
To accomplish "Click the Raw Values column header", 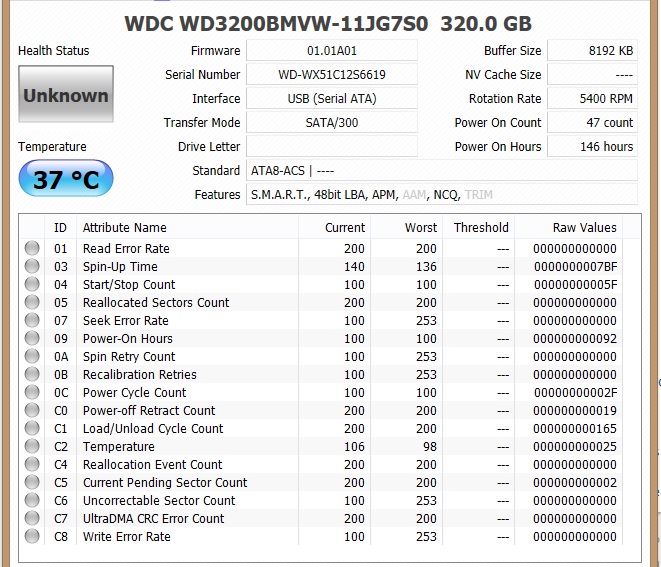I will point(568,228).
